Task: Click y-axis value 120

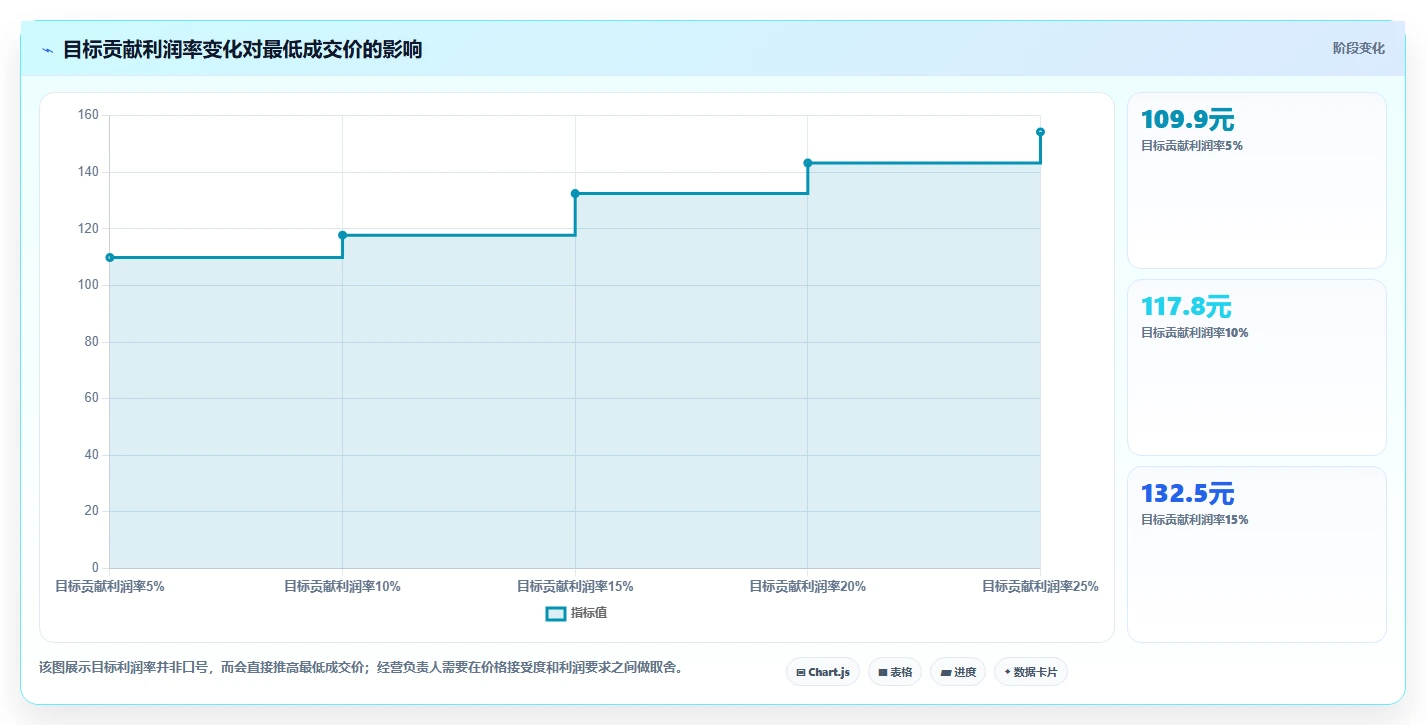Action: pos(88,229)
